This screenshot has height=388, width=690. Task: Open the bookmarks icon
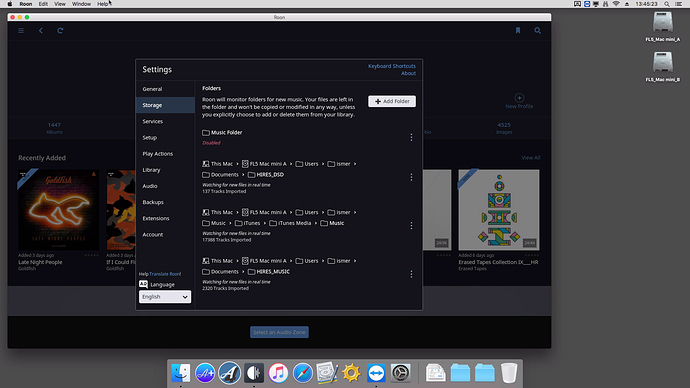[x=518, y=30]
